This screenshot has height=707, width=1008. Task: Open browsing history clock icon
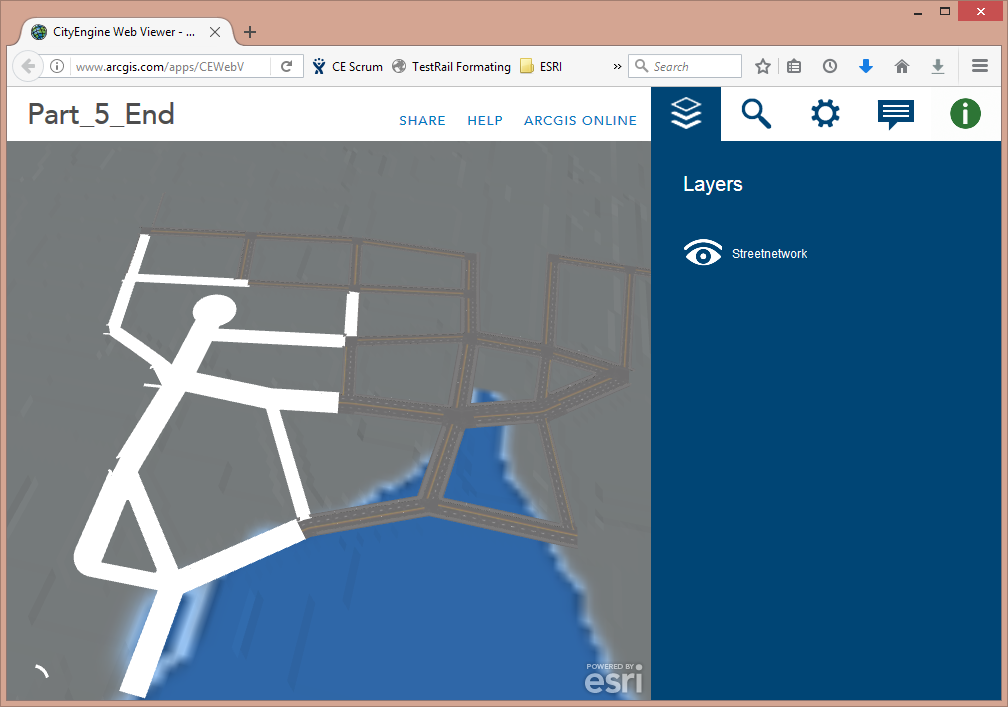point(830,66)
